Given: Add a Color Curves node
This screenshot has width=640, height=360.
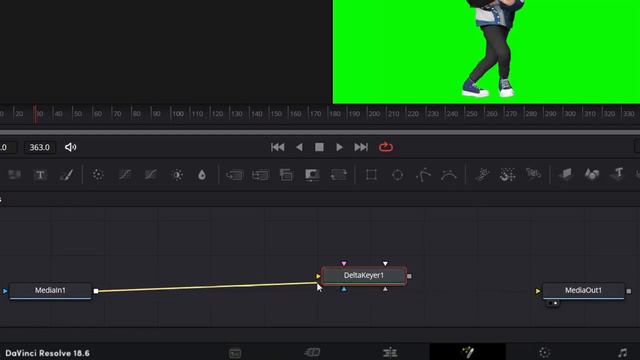Looking at the screenshot, I should (x=124, y=175).
